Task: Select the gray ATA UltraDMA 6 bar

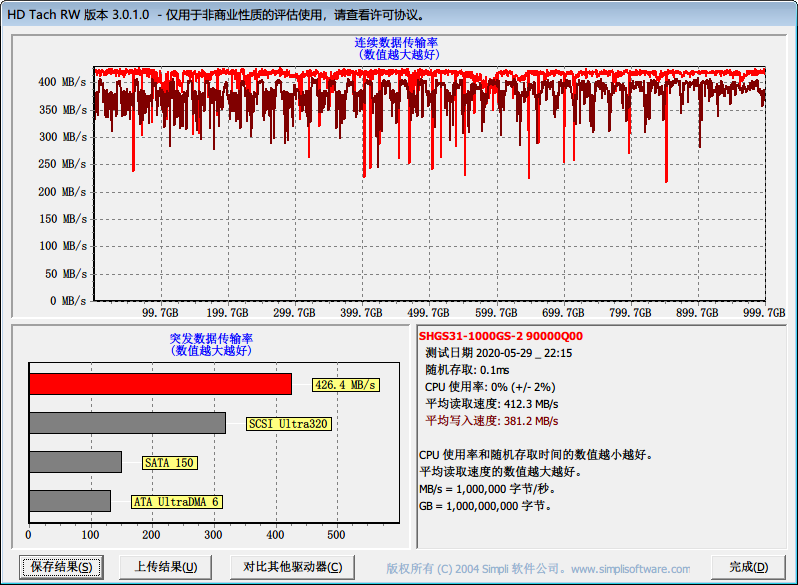Action: (70, 501)
